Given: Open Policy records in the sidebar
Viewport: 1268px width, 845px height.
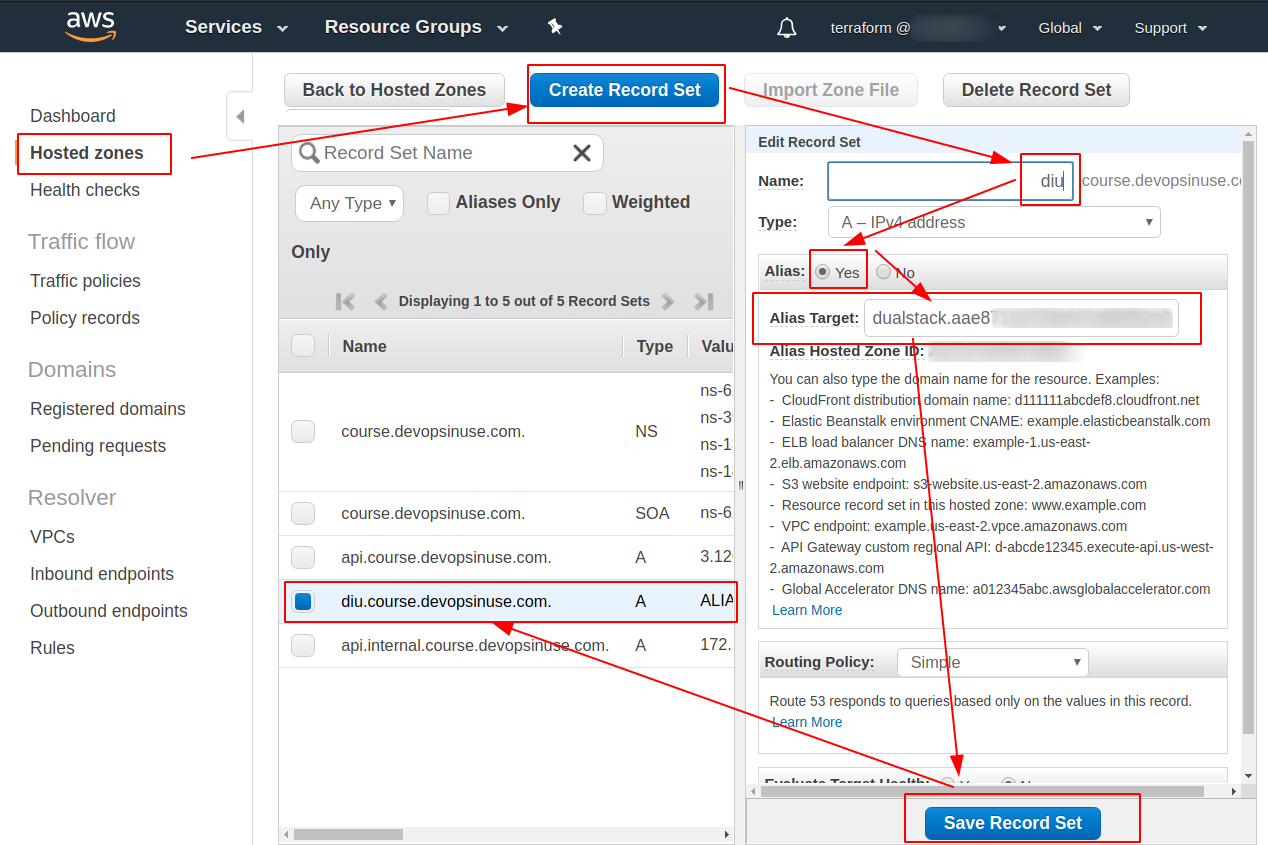Looking at the screenshot, I should [x=85, y=318].
